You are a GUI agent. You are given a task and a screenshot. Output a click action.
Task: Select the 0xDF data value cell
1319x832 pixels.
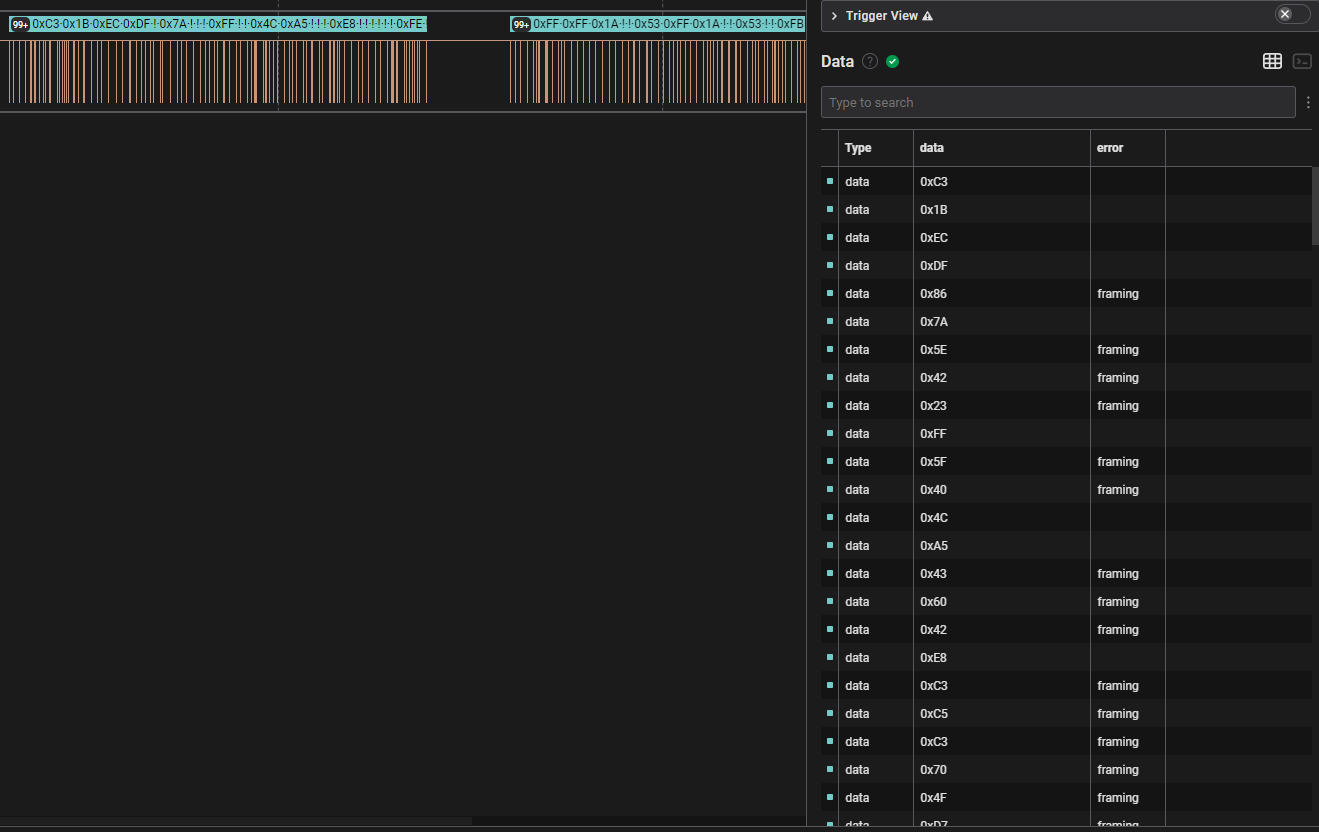tap(1002, 265)
